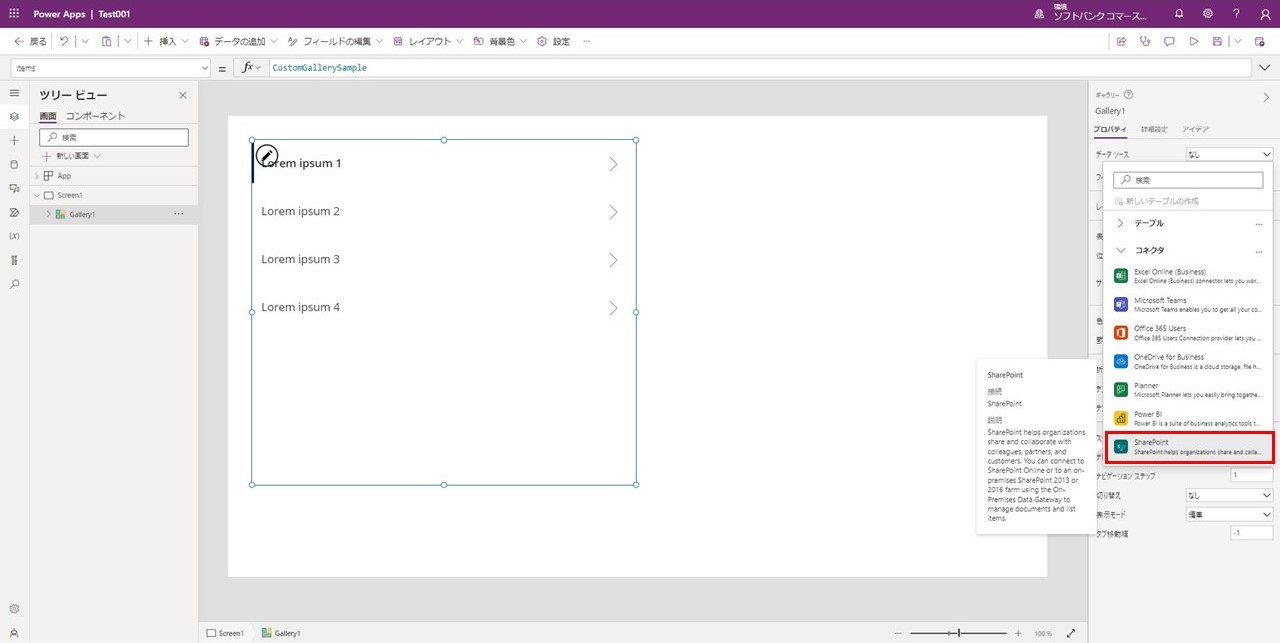The height and width of the screenshot is (643, 1280).
Task: Expand the テーブル section
Action: (x=1121, y=223)
